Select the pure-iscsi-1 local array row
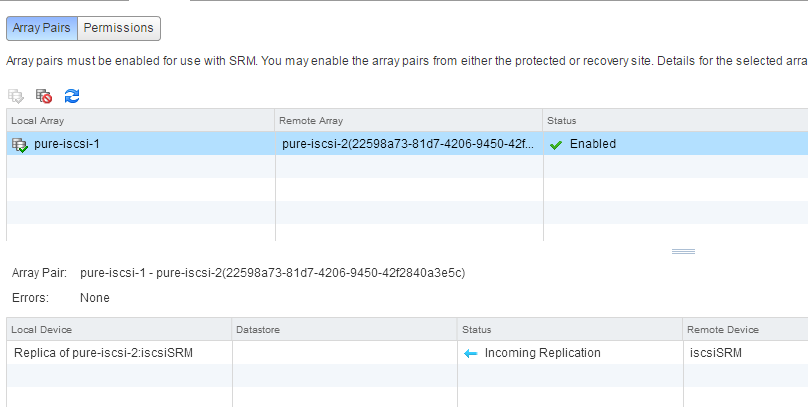 [x=407, y=144]
